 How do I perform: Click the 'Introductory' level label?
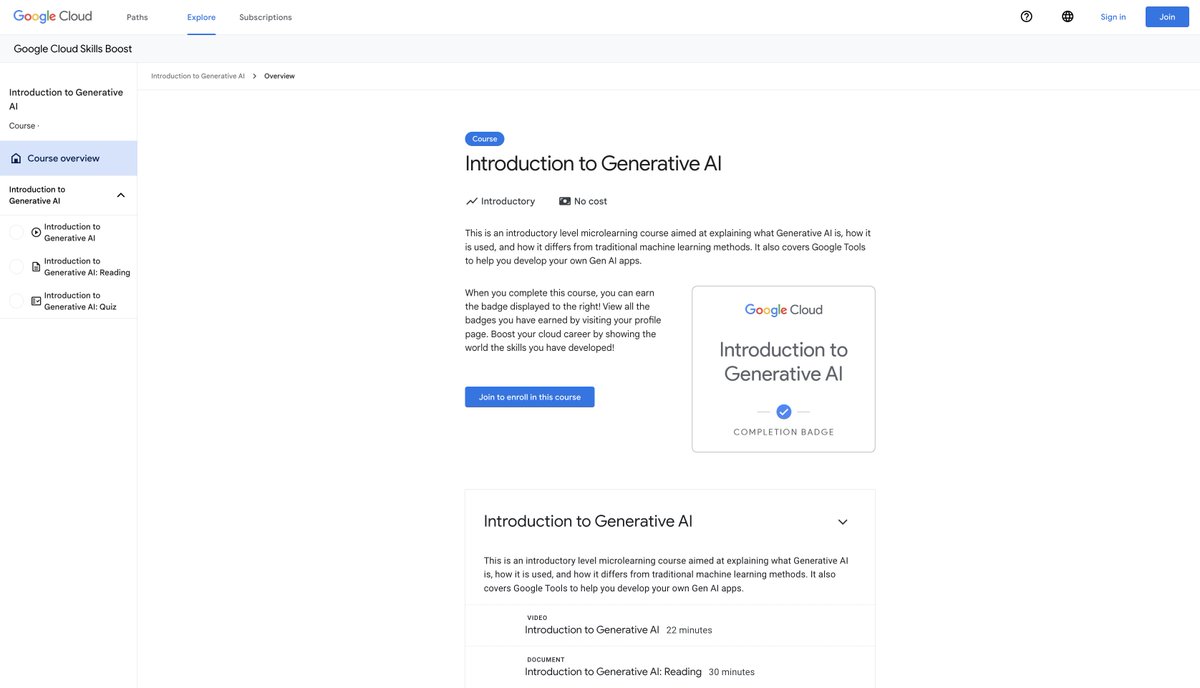pos(508,201)
